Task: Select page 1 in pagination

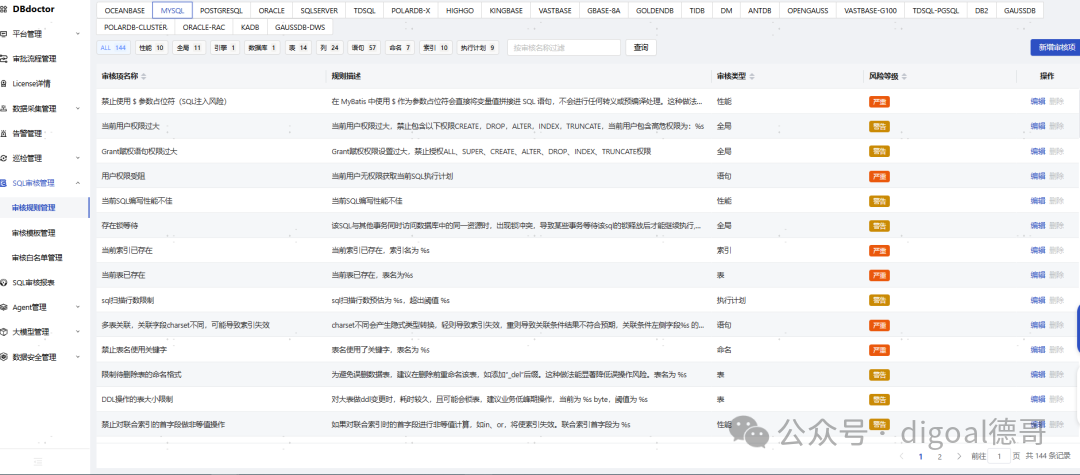Action: click(x=921, y=456)
